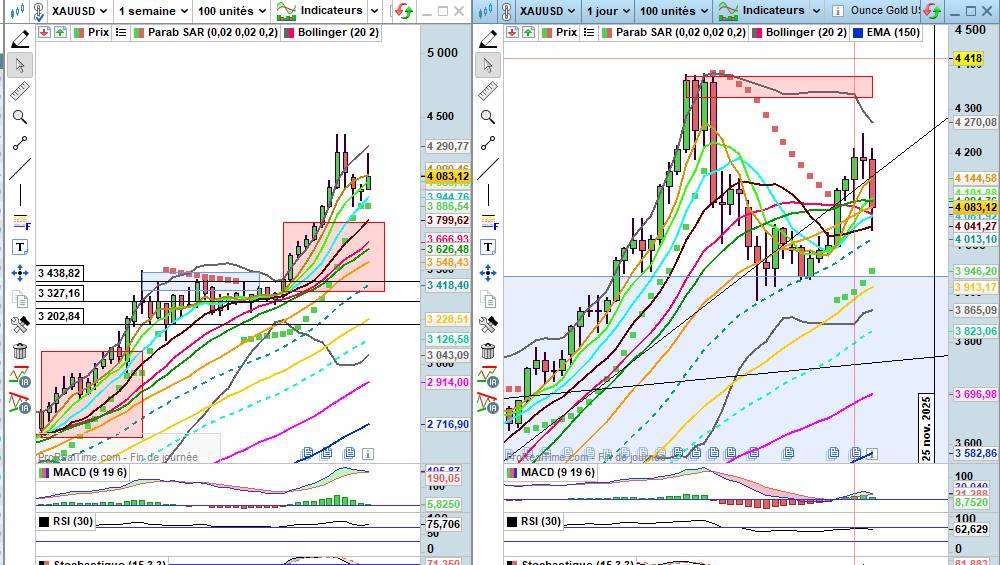Click the trash can delete objects icon

tap(20, 351)
